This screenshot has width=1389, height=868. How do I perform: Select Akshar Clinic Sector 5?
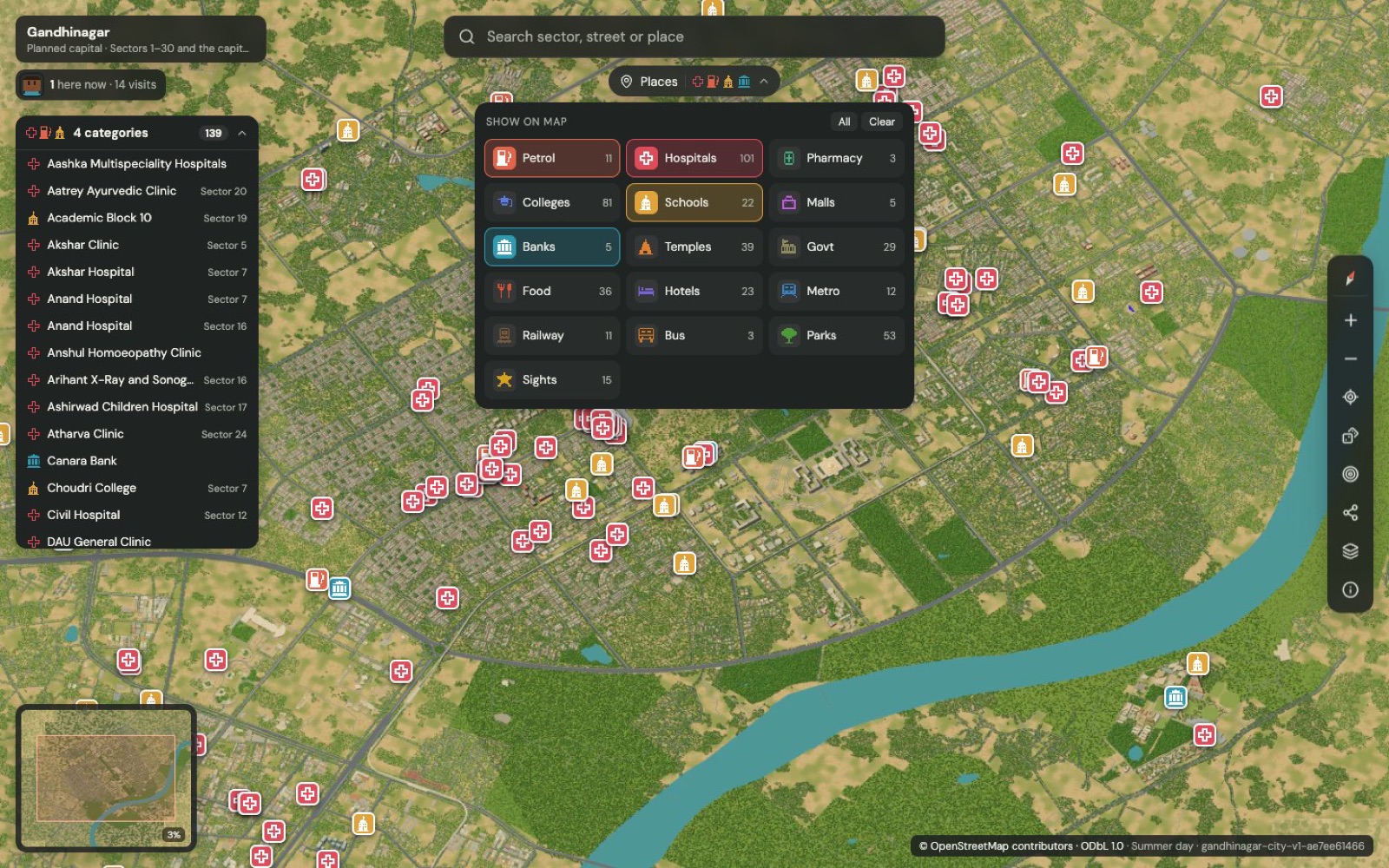point(137,245)
